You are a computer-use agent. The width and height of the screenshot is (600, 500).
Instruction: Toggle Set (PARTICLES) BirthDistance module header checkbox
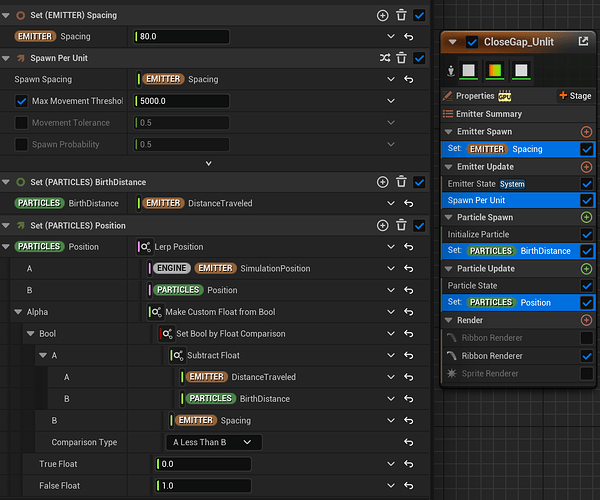[419, 182]
